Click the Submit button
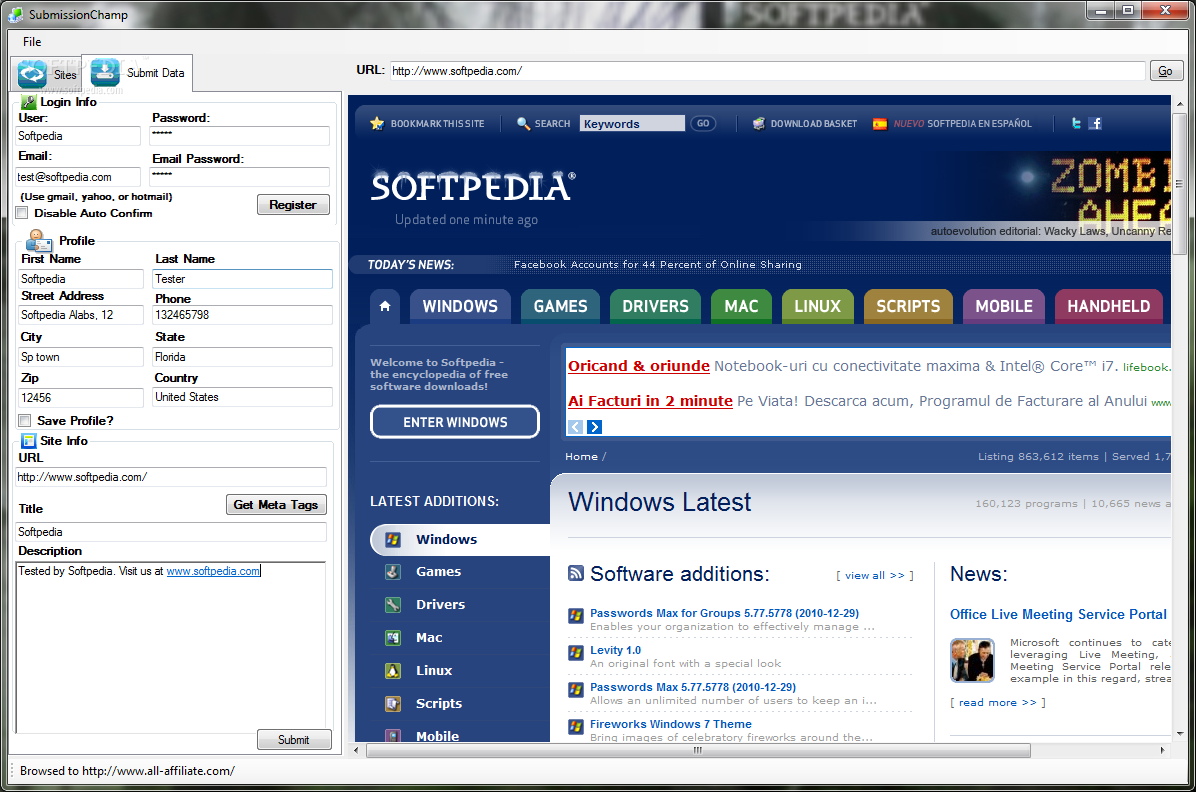 (x=294, y=739)
